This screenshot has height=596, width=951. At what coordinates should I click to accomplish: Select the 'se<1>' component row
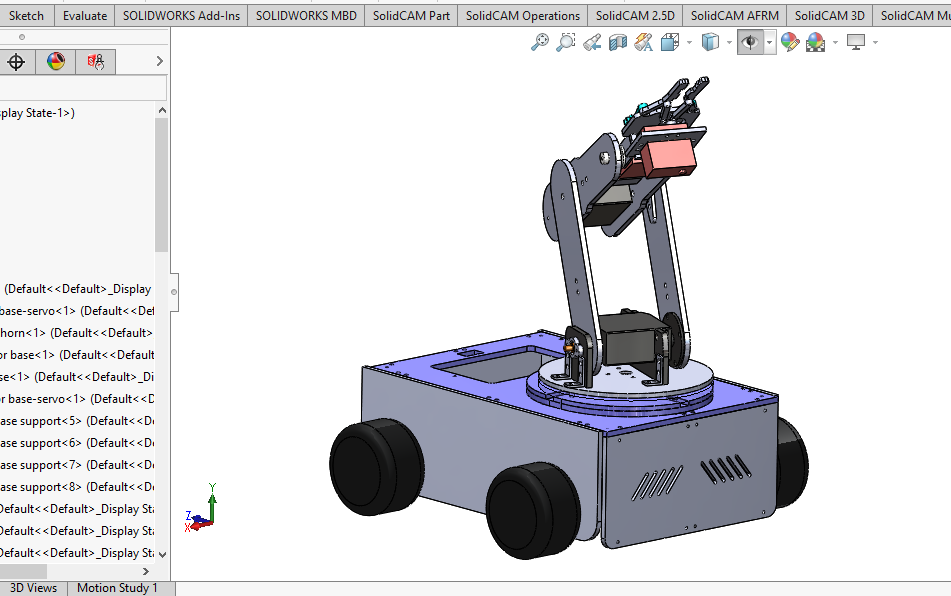point(77,377)
